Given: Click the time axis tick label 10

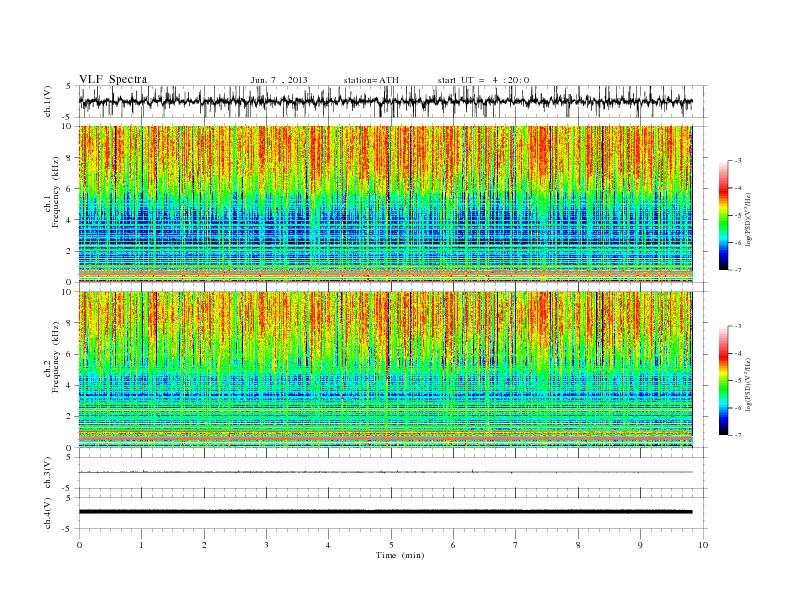Looking at the screenshot, I should (x=703, y=545).
